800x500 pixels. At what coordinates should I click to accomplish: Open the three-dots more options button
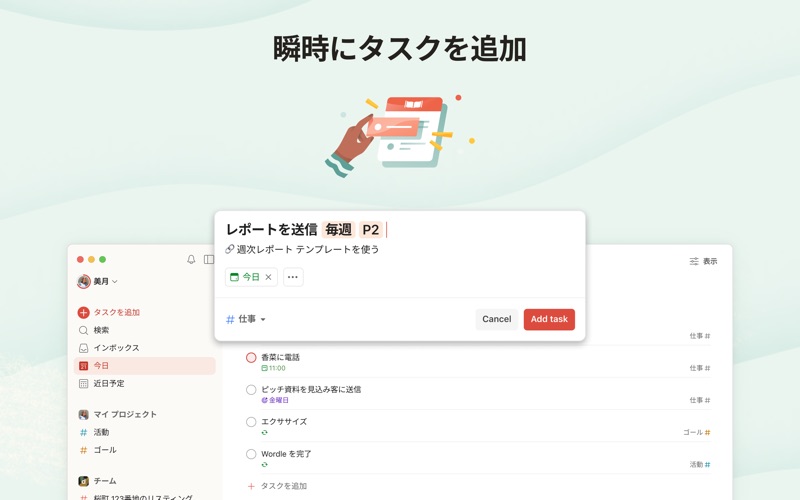[293, 277]
